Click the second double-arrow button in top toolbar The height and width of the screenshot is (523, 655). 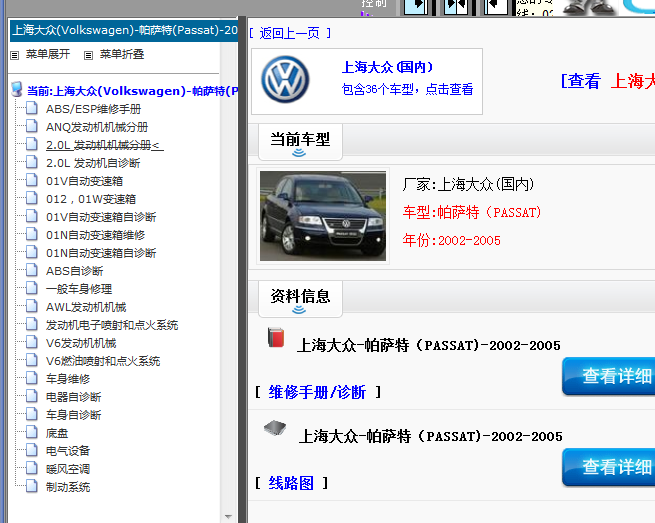455,6
